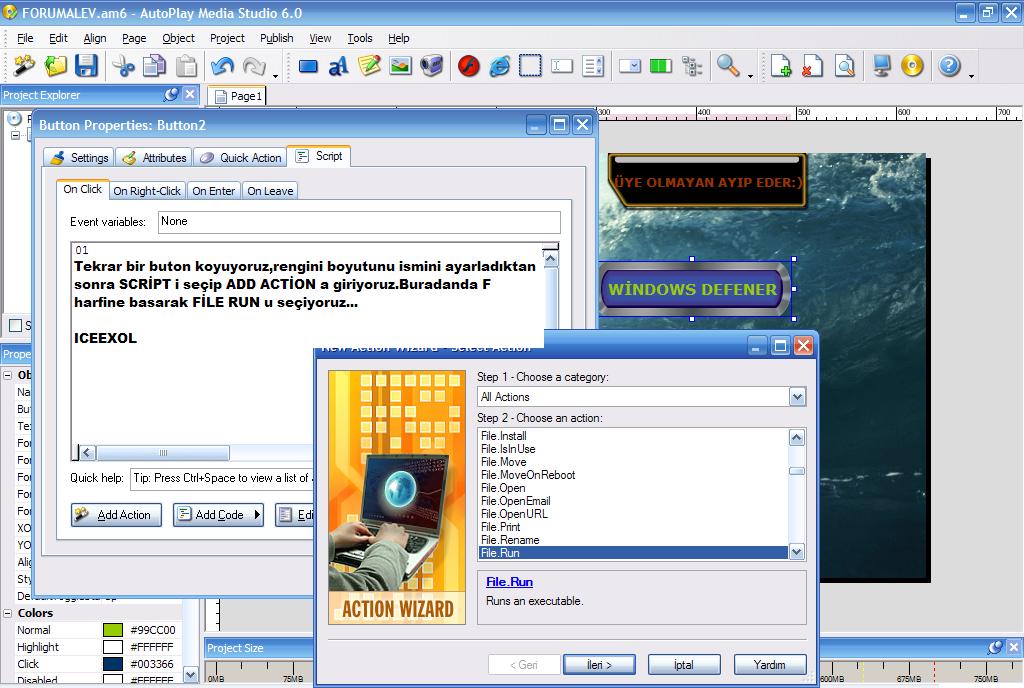Add a new page icon with green plus
The width and height of the screenshot is (1024, 688).
(780, 66)
